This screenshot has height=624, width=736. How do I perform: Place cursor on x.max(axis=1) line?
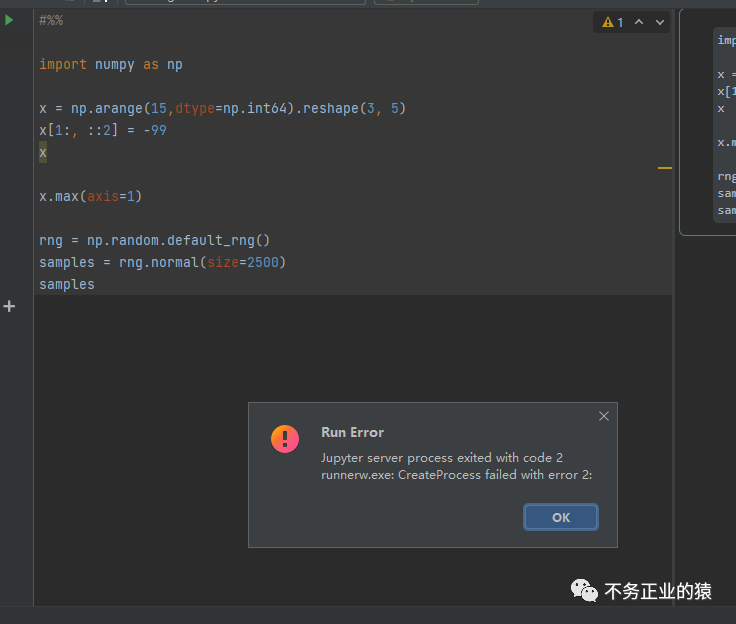(90, 196)
